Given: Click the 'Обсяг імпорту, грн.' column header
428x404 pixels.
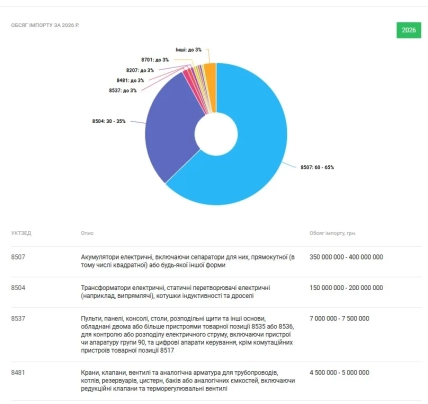Looking at the screenshot, I should pyautogui.click(x=333, y=233).
